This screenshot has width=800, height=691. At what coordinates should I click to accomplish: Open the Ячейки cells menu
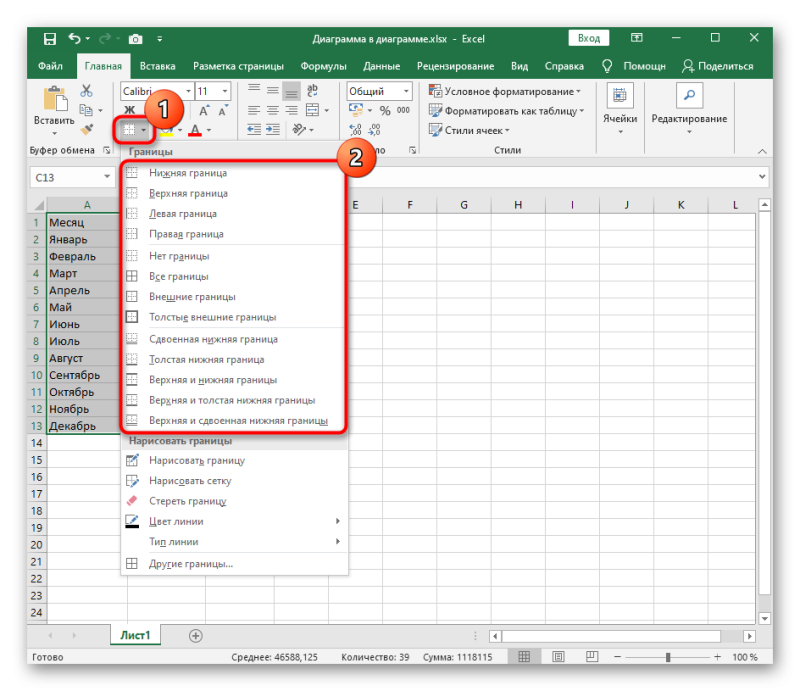620,110
